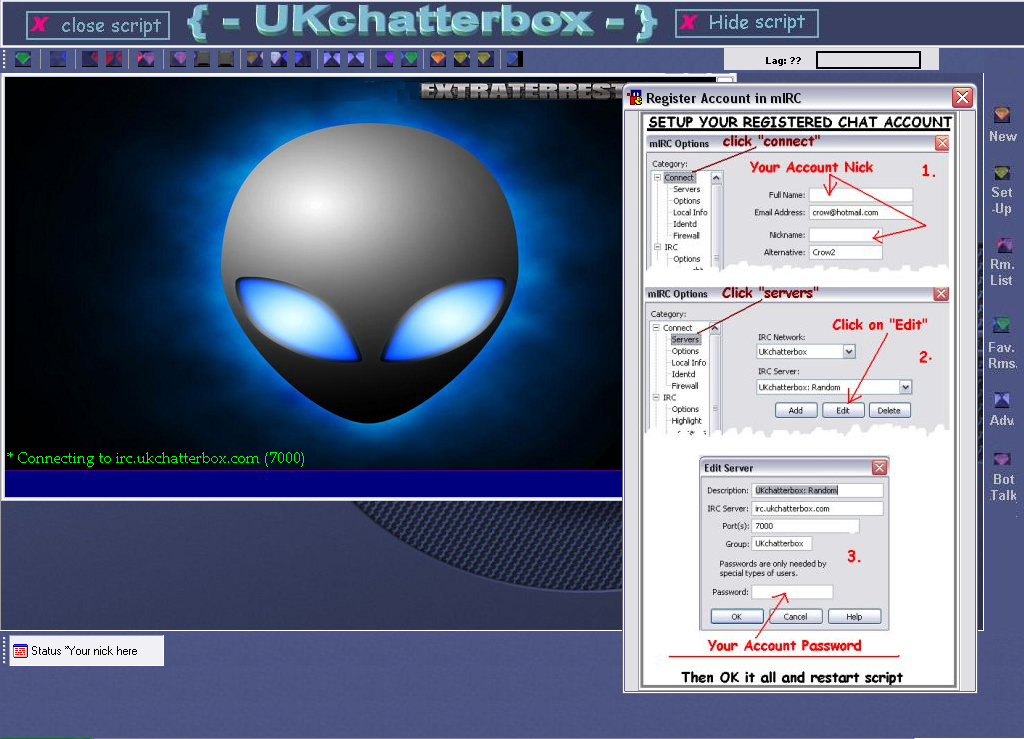
Task: Click the green gem beside the violet gem
Action: pyautogui.click(x=409, y=59)
